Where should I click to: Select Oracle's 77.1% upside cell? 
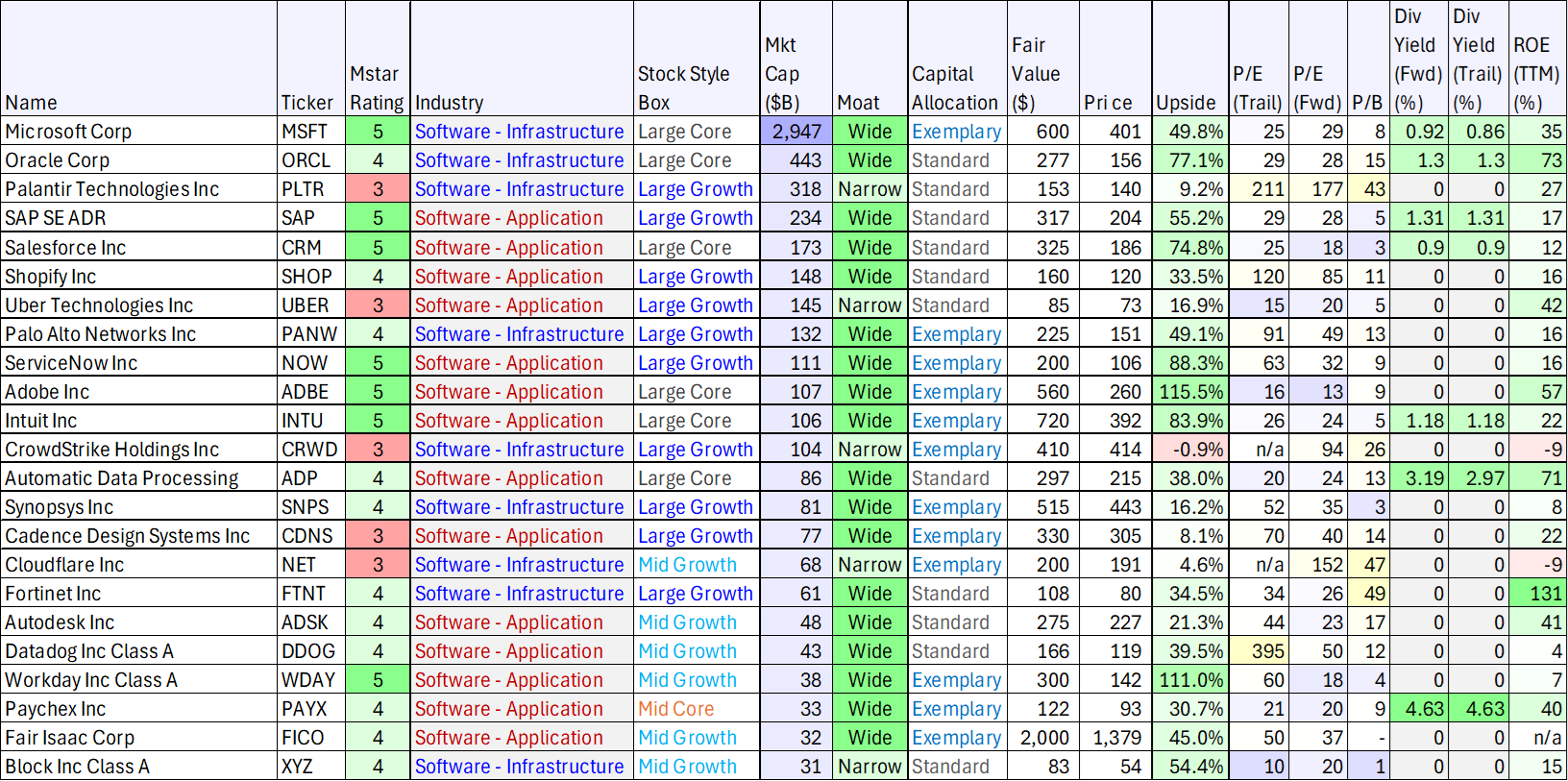coord(1189,160)
